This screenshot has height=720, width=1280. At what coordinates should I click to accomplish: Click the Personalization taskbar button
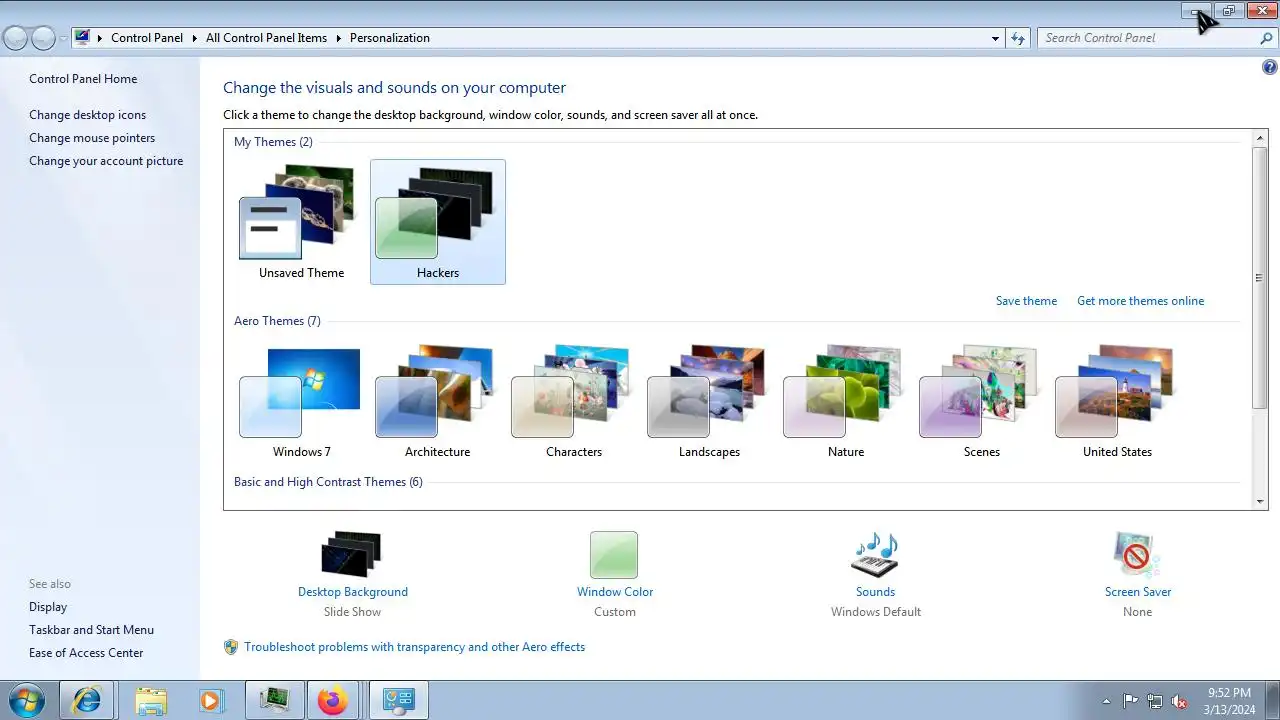click(x=399, y=700)
